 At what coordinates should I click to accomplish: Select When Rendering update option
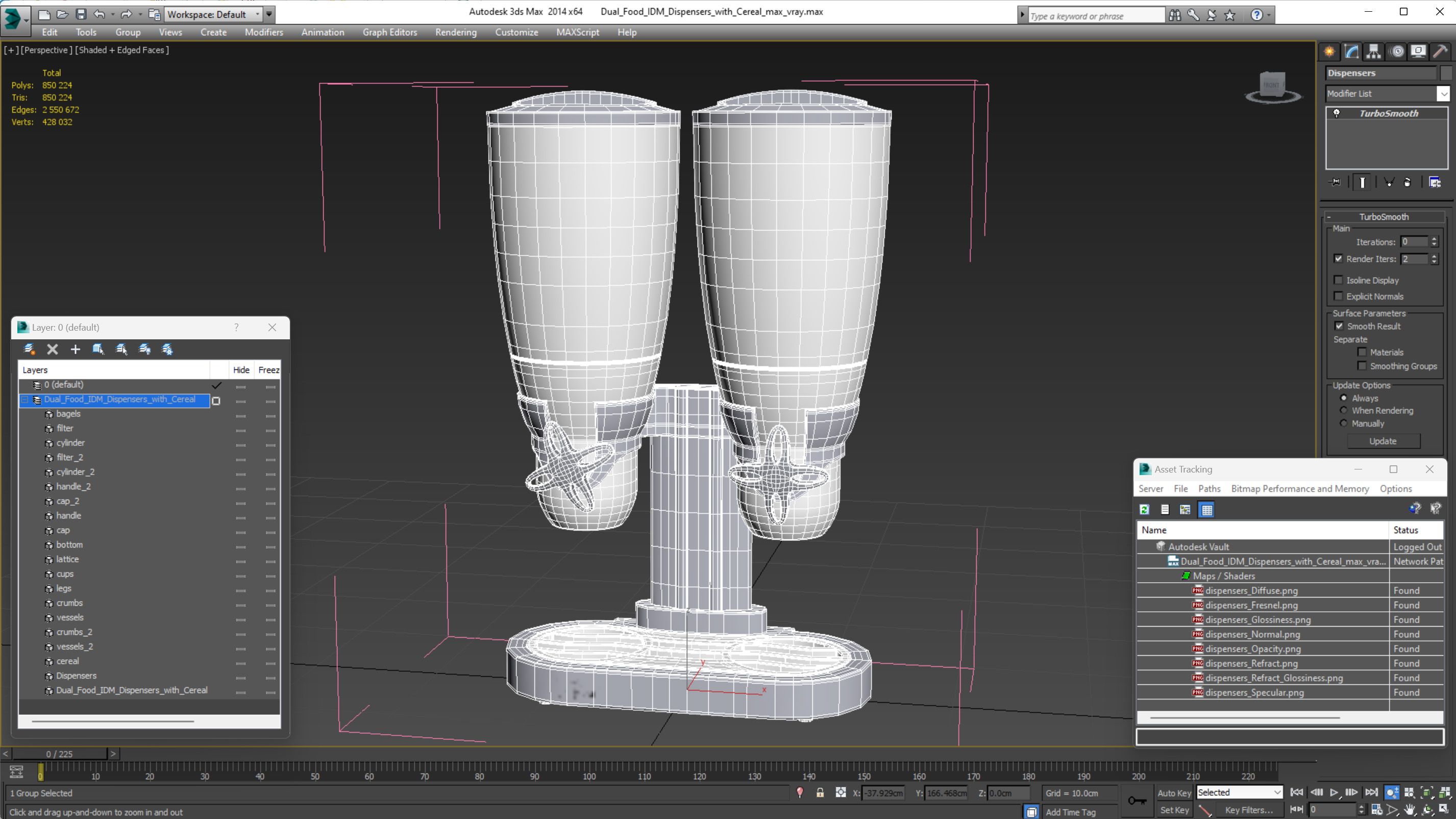1344,411
